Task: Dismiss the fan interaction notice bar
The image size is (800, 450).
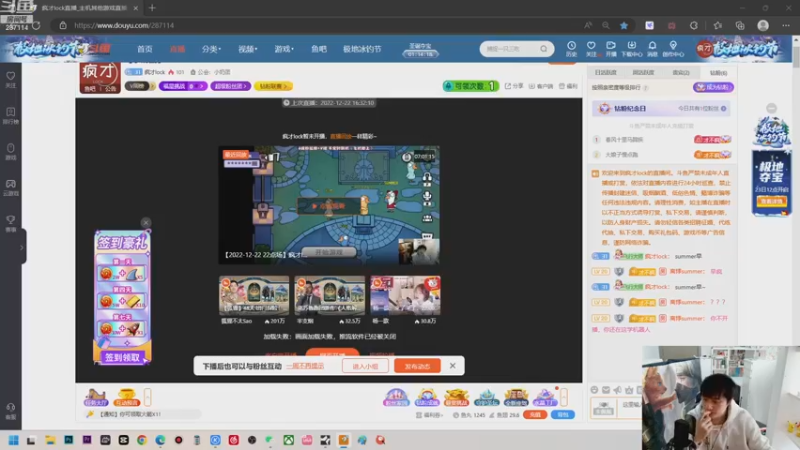Action: click(x=453, y=365)
